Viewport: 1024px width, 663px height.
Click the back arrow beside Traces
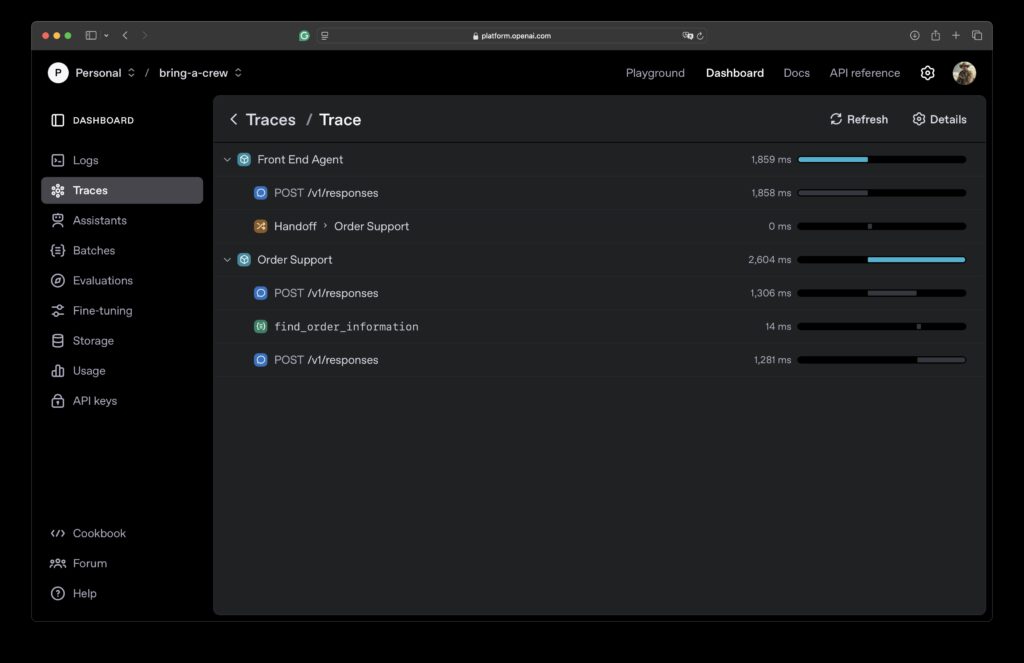pos(233,120)
